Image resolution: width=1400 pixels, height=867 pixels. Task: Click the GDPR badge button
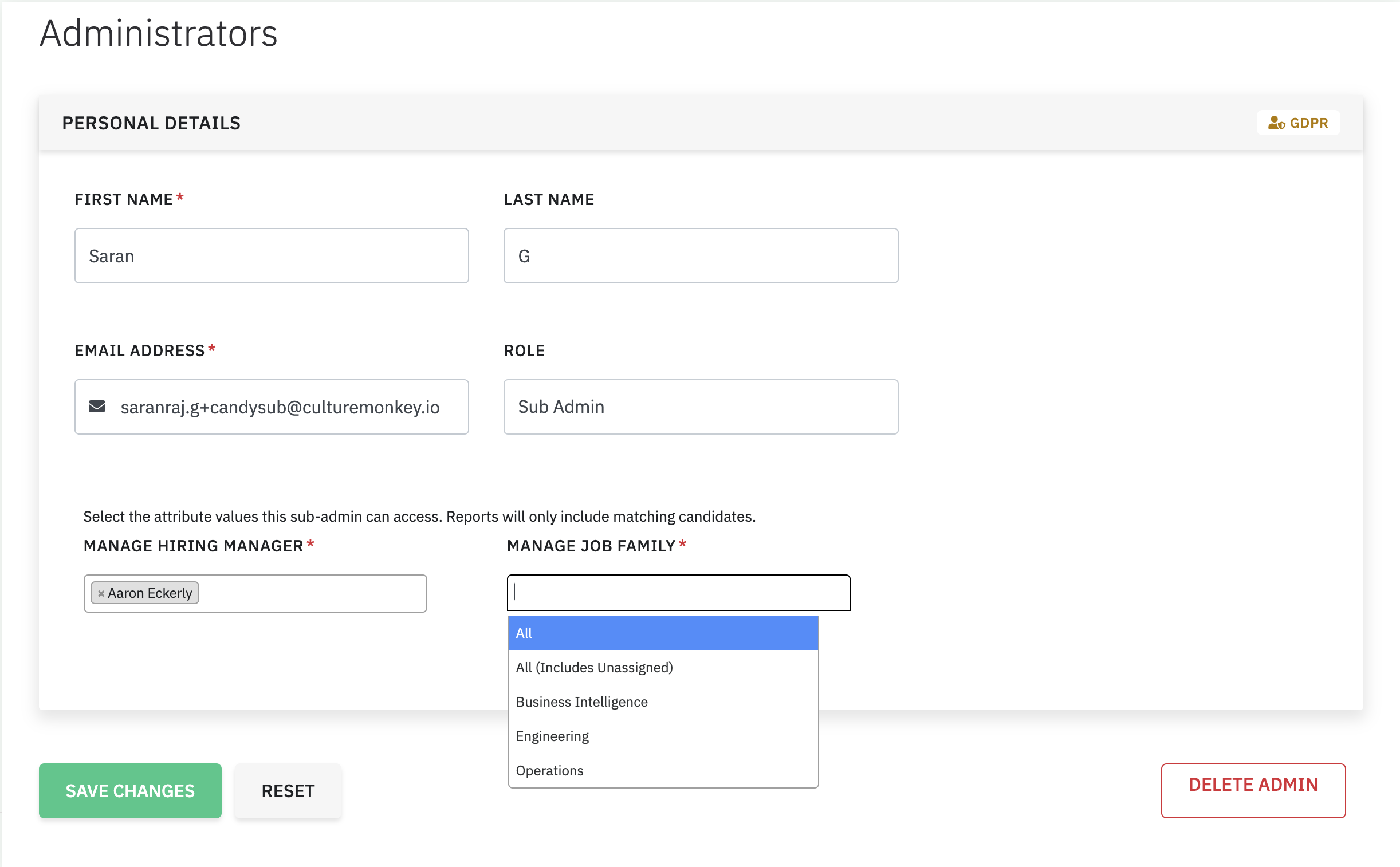click(x=1297, y=123)
